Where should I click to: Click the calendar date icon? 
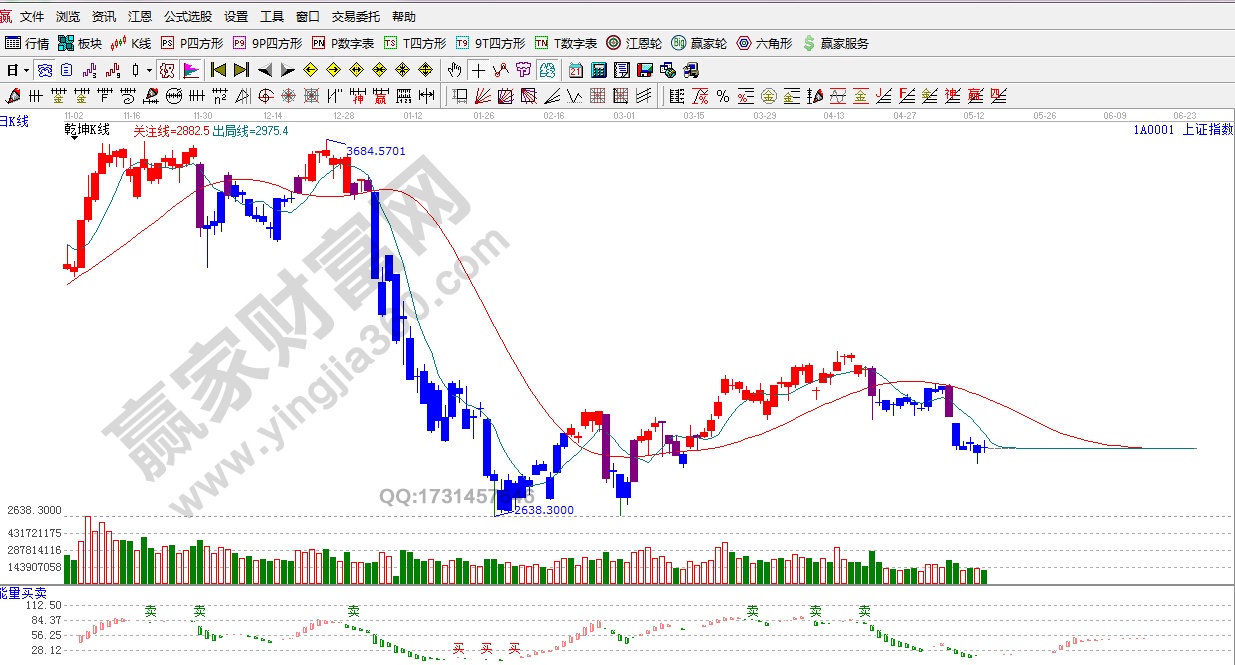(576, 70)
